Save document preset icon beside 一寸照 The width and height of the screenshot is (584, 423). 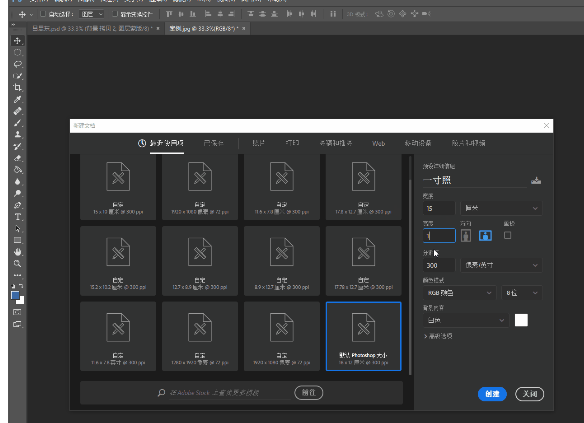tap(536, 181)
